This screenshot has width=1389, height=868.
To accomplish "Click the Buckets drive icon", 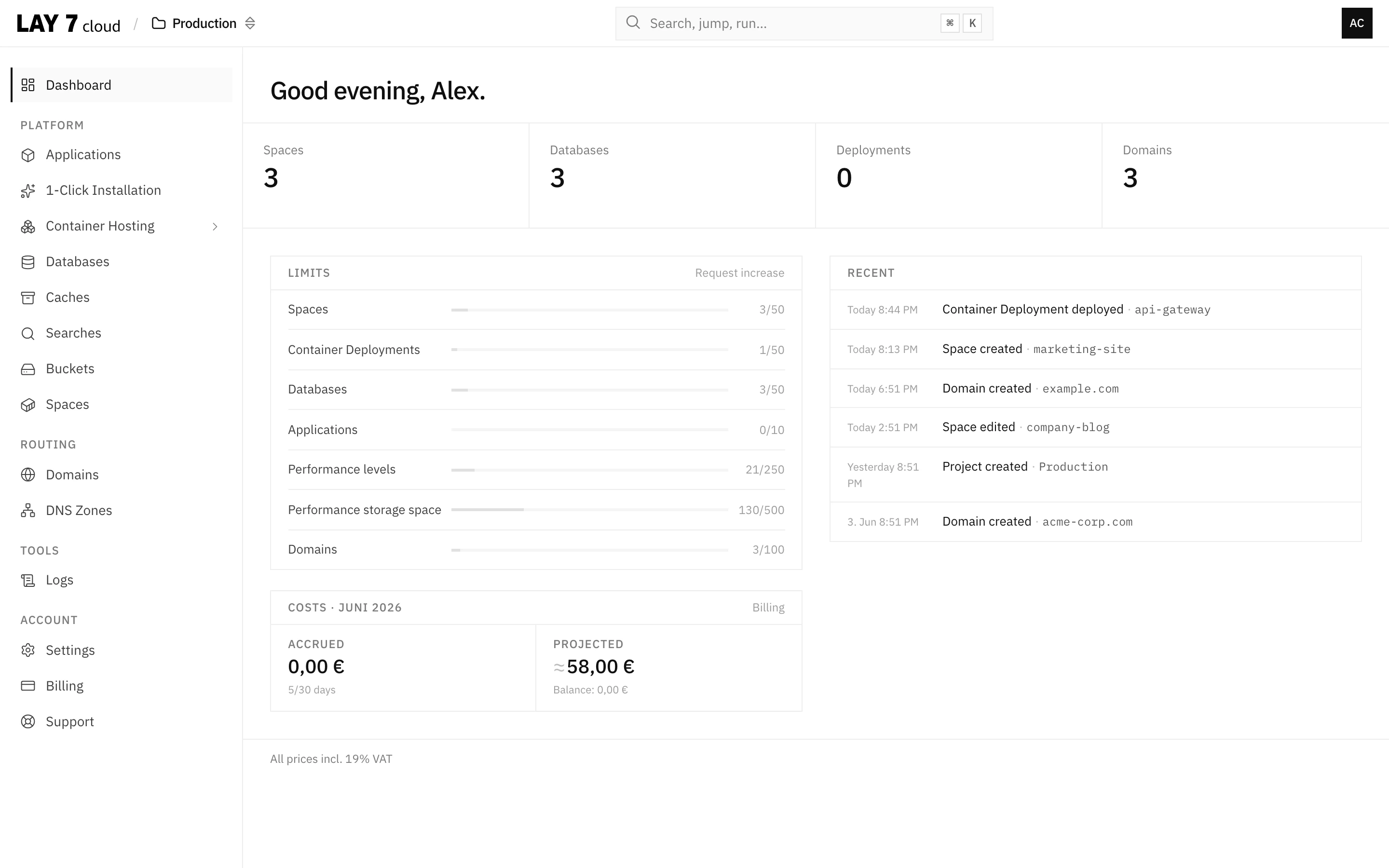I will pyautogui.click(x=27, y=369).
